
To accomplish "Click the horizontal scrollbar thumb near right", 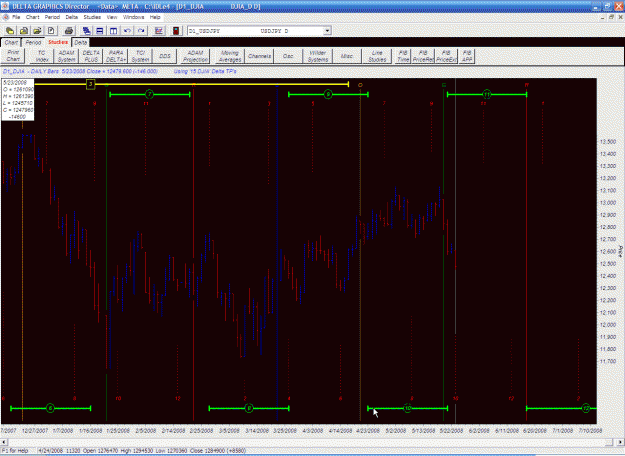I will [x=609, y=442].
